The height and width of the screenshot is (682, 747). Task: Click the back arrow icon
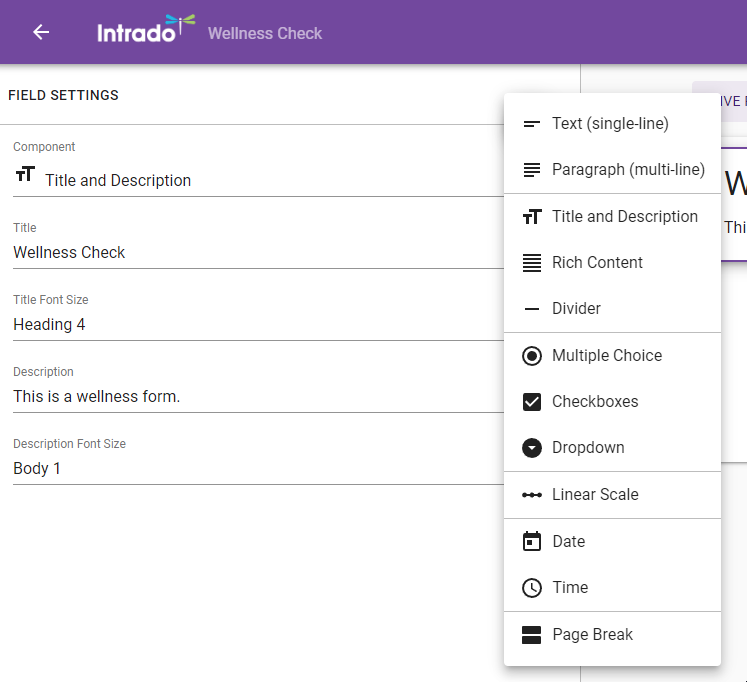pos(41,32)
